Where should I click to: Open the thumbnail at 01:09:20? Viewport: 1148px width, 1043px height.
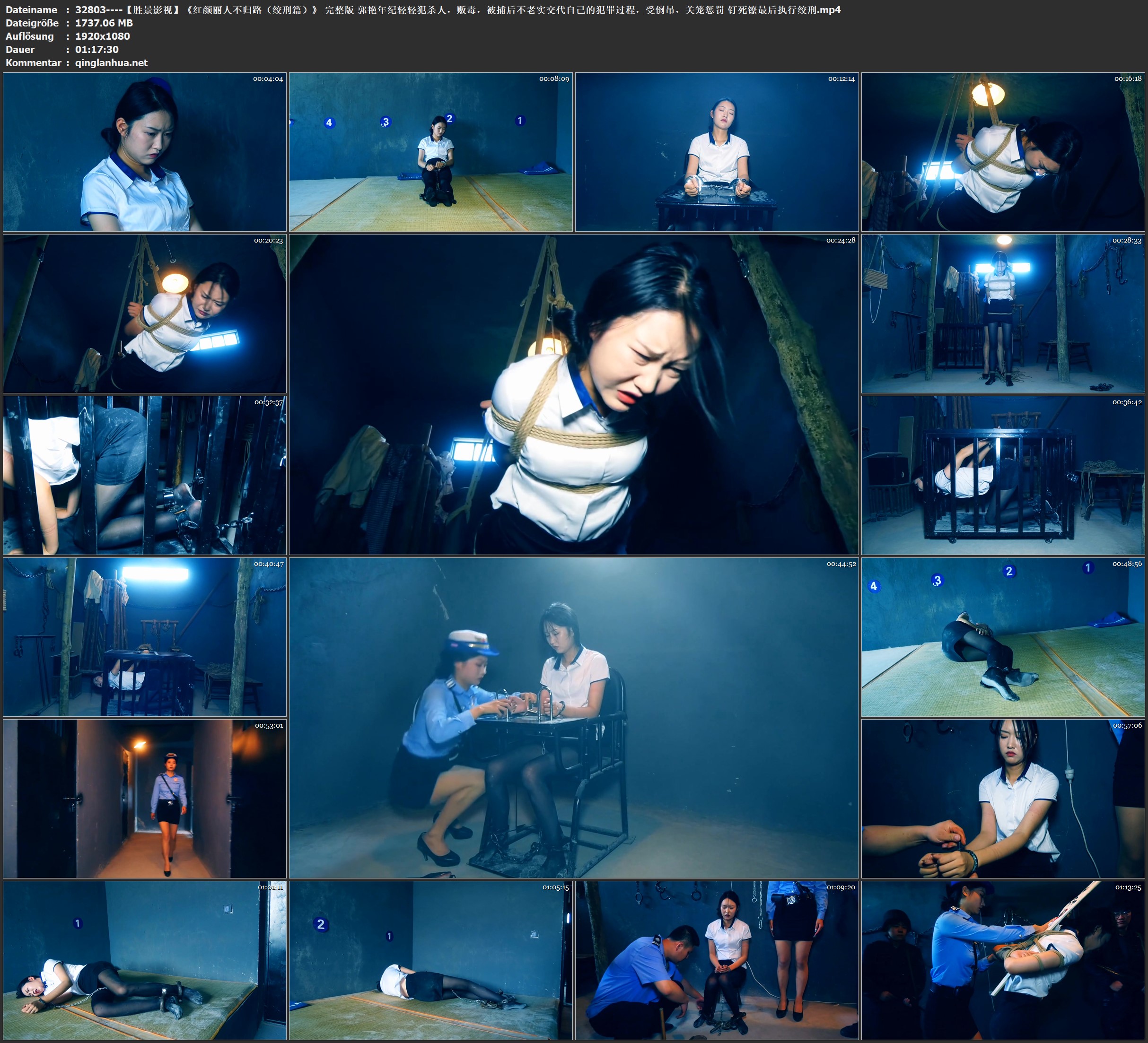pyautogui.click(x=716, y=960)
